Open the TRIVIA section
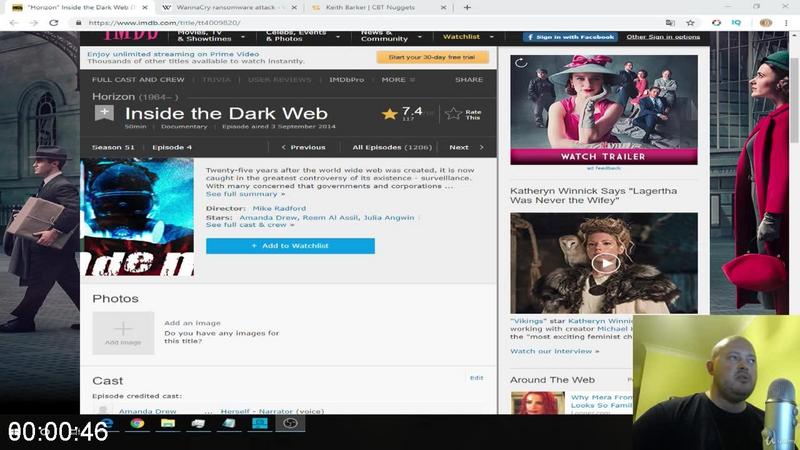 coord(216,80)
